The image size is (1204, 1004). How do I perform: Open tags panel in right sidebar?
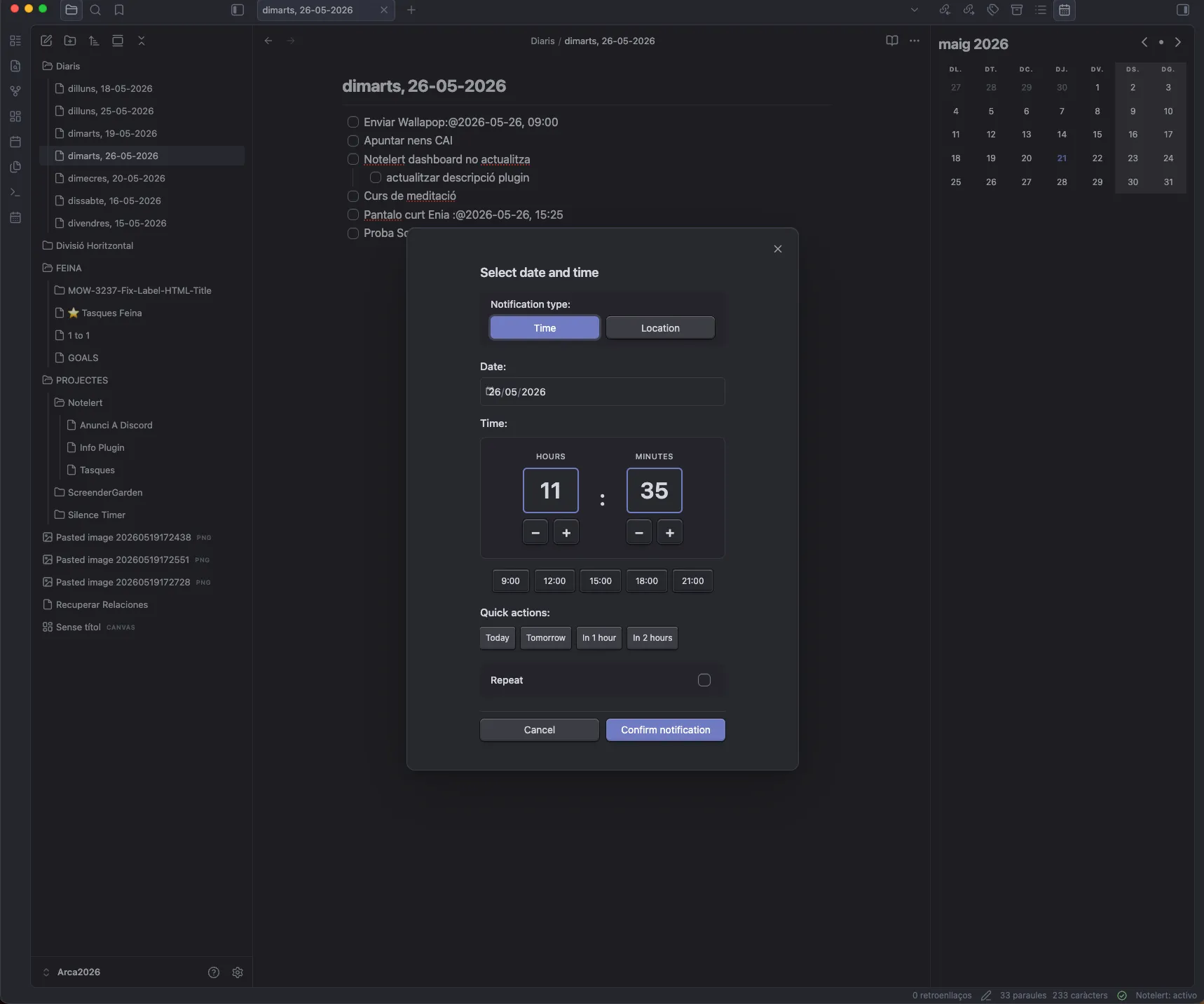pos(993,10)
